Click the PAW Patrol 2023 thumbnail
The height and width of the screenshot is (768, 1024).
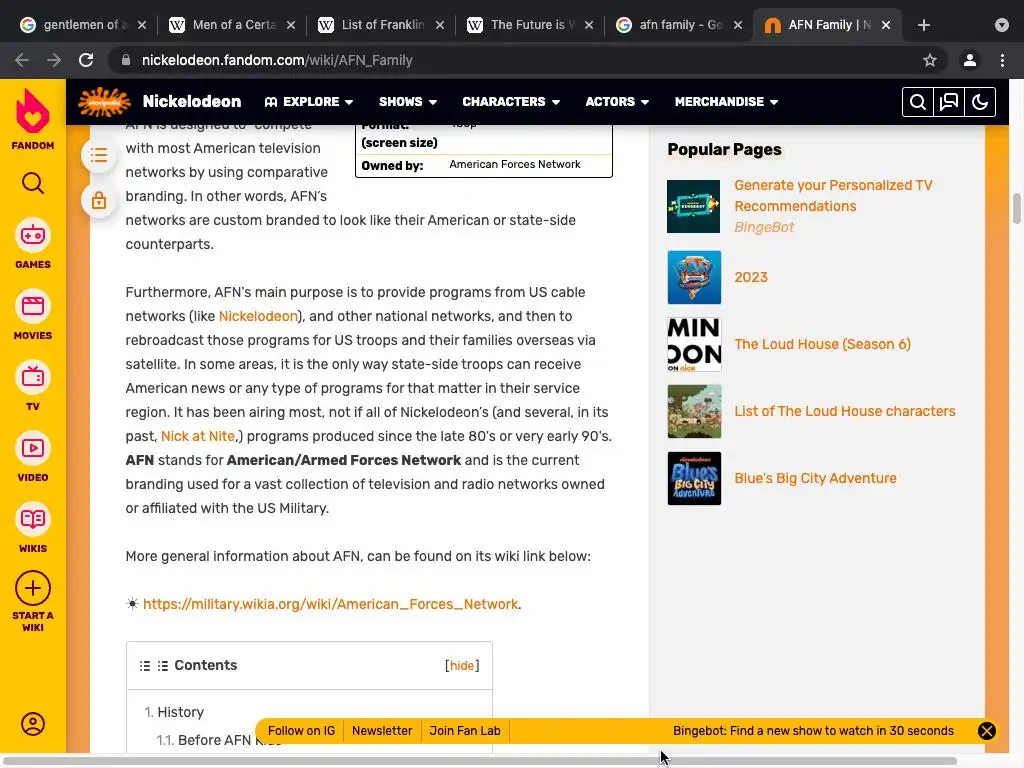click(694, 278)
